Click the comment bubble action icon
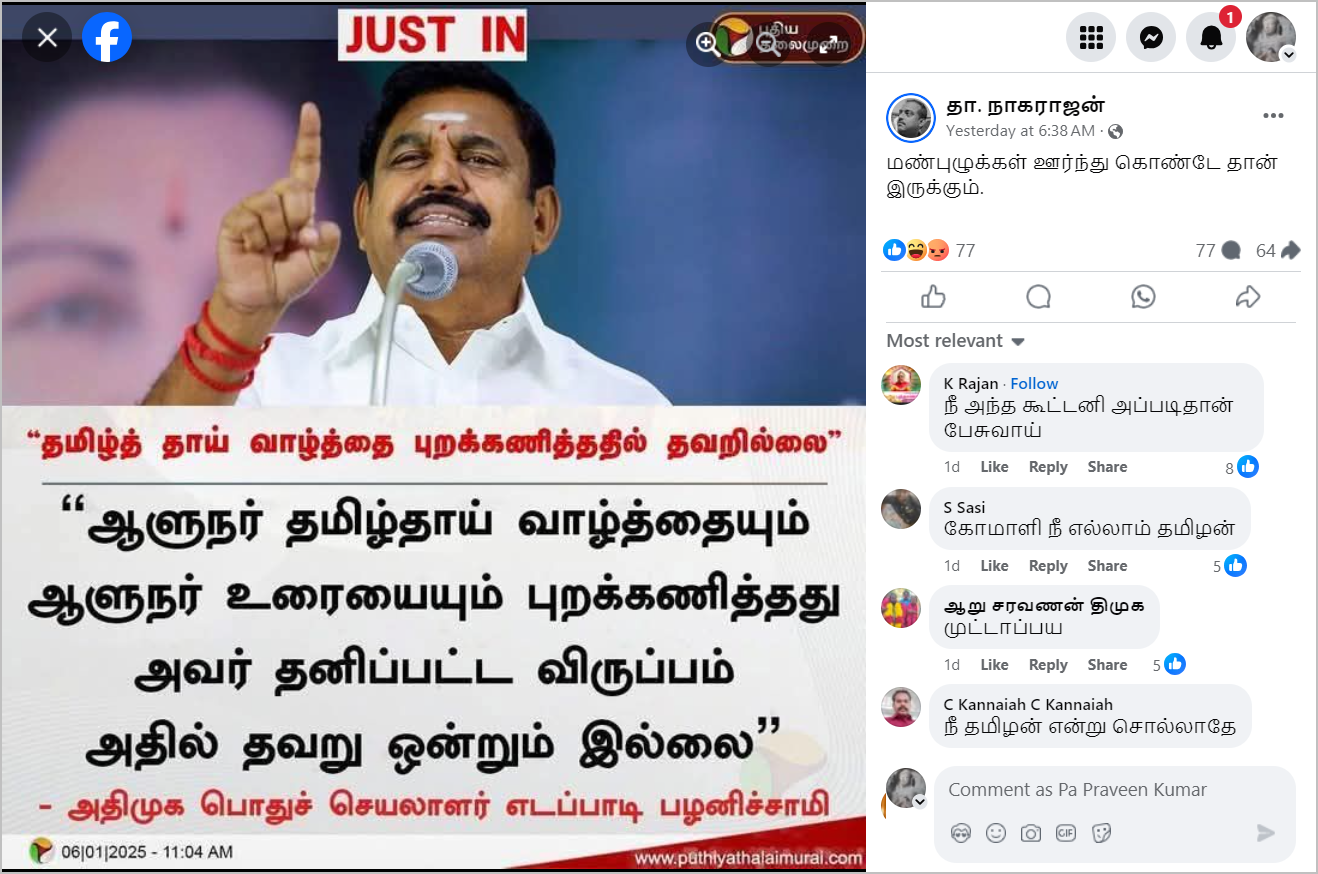The height and width of the screenshot is (874, 1318). [x=1039, y=296]
